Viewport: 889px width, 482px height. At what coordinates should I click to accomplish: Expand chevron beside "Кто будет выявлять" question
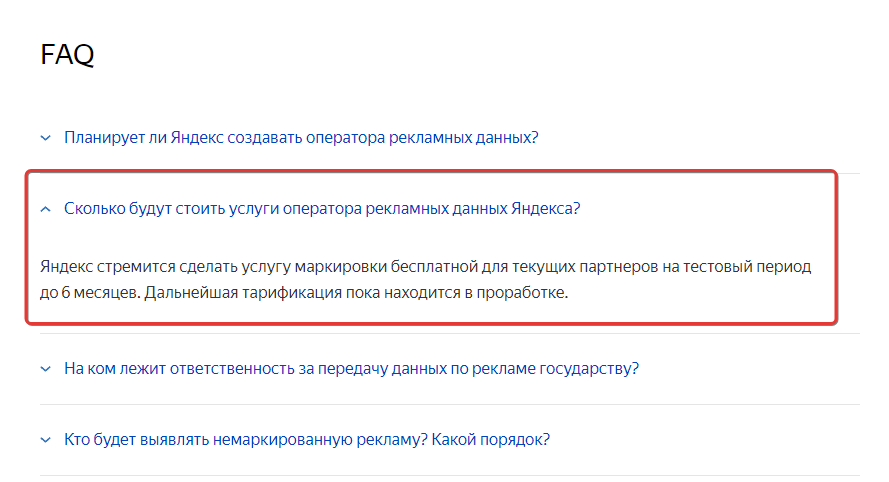point(46,439)
